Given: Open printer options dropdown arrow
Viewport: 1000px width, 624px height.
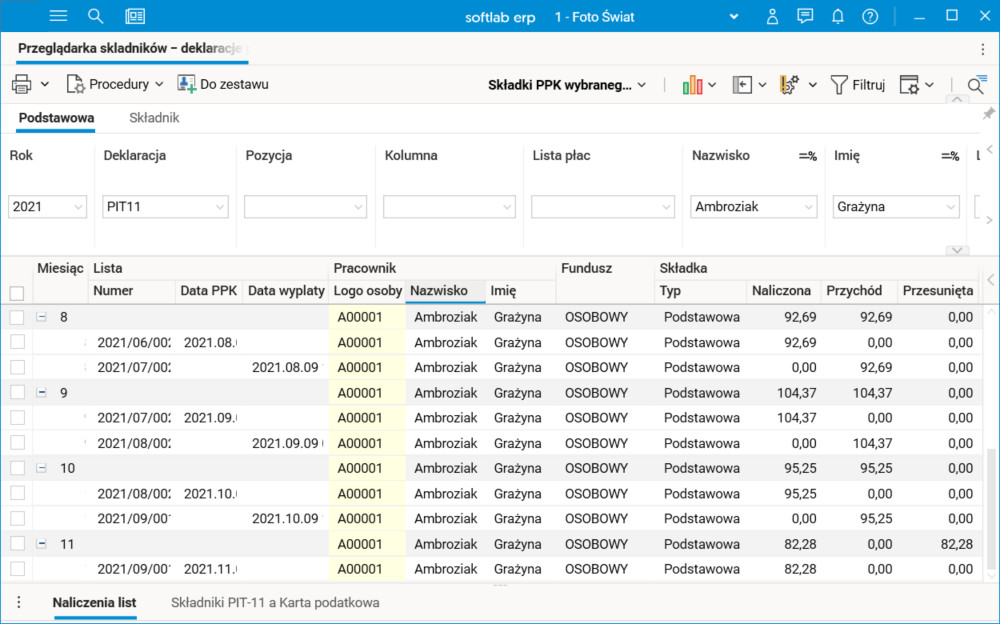Looking at the screenshot, I should click(45, 84).
